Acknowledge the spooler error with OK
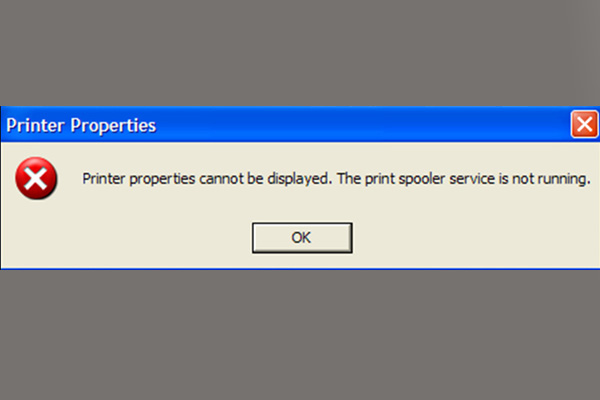Viewport: 600px width, 400px height. coord(302,238)
